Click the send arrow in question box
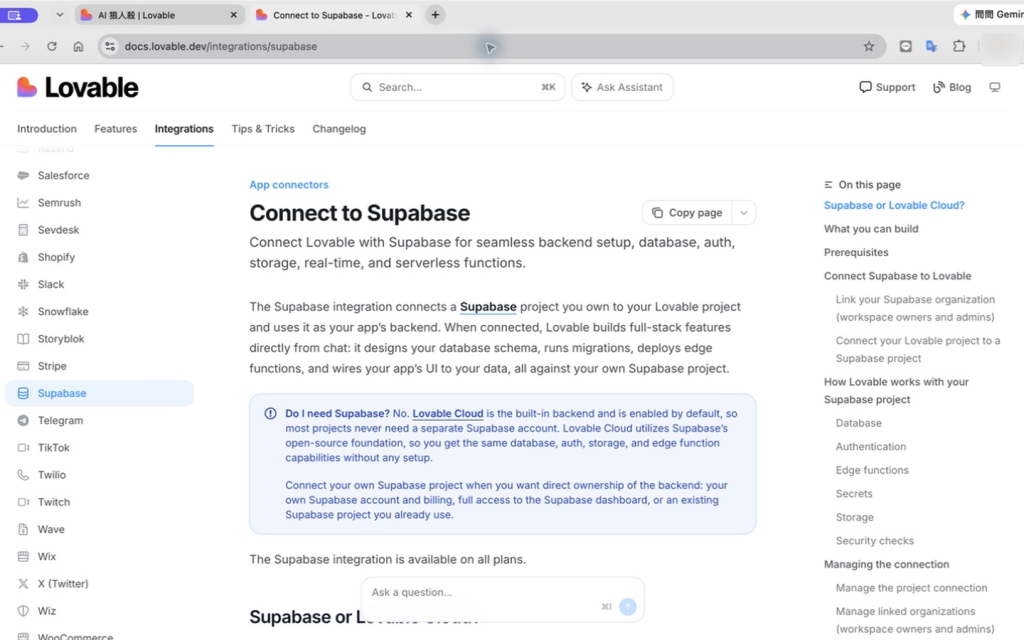Screen dimensions: 1024x640 [x=628, y=607]
